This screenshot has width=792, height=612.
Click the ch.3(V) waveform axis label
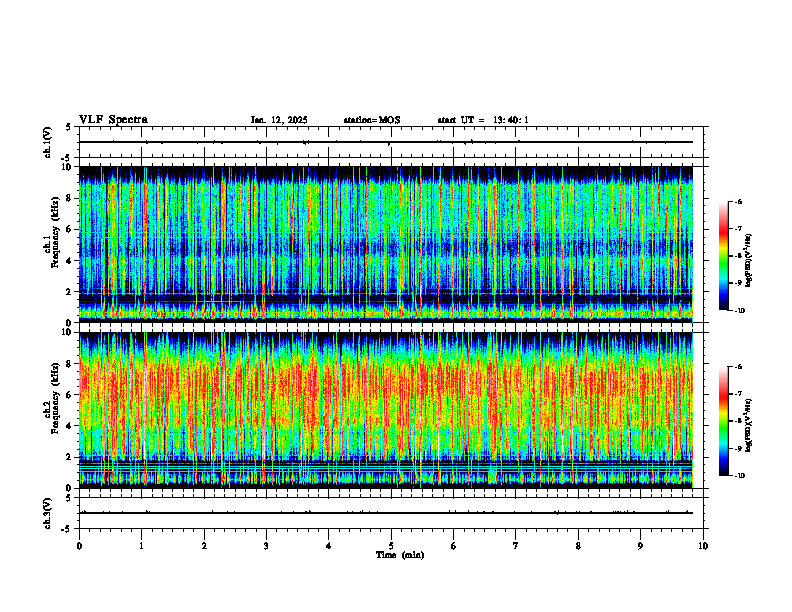pyautogui.click(x=47, y=513)
